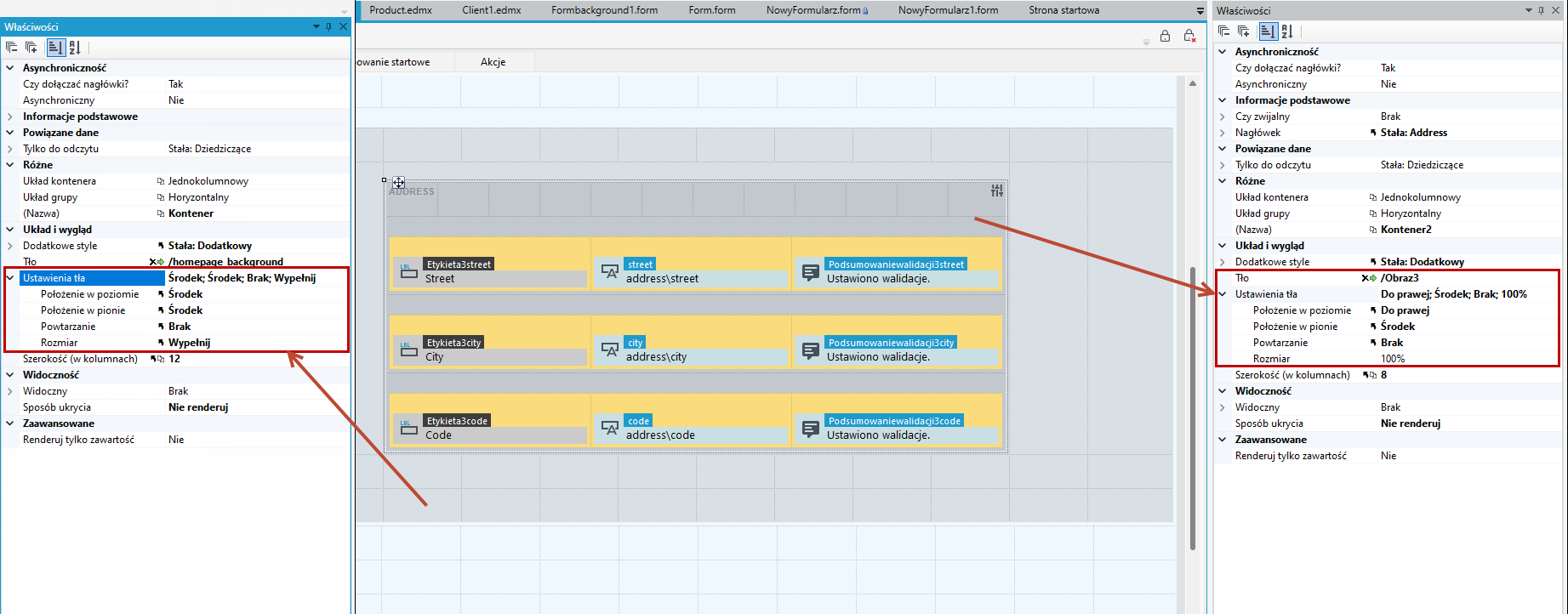Click the move handle on ADDRESS container

point(398,182)
